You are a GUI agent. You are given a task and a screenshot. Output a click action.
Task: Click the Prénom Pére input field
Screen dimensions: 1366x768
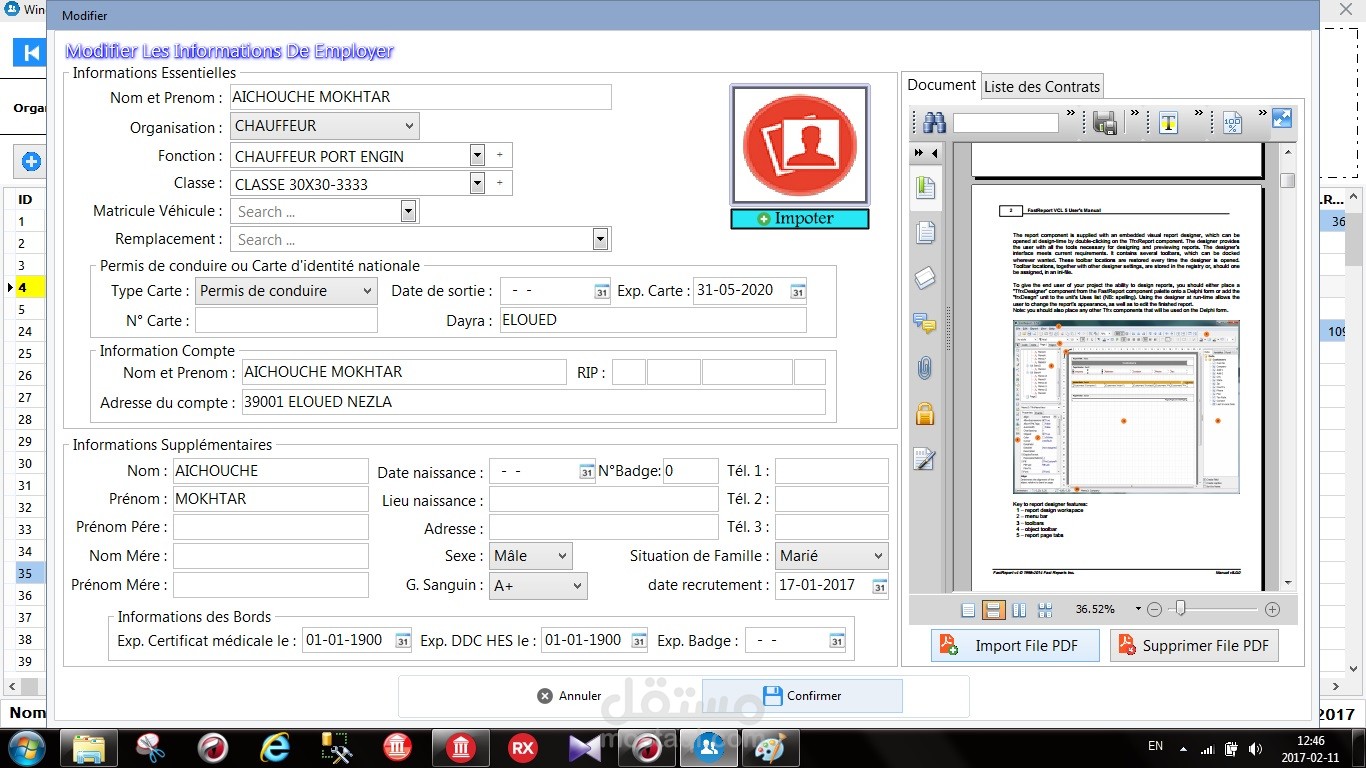[x=271, y=527]
